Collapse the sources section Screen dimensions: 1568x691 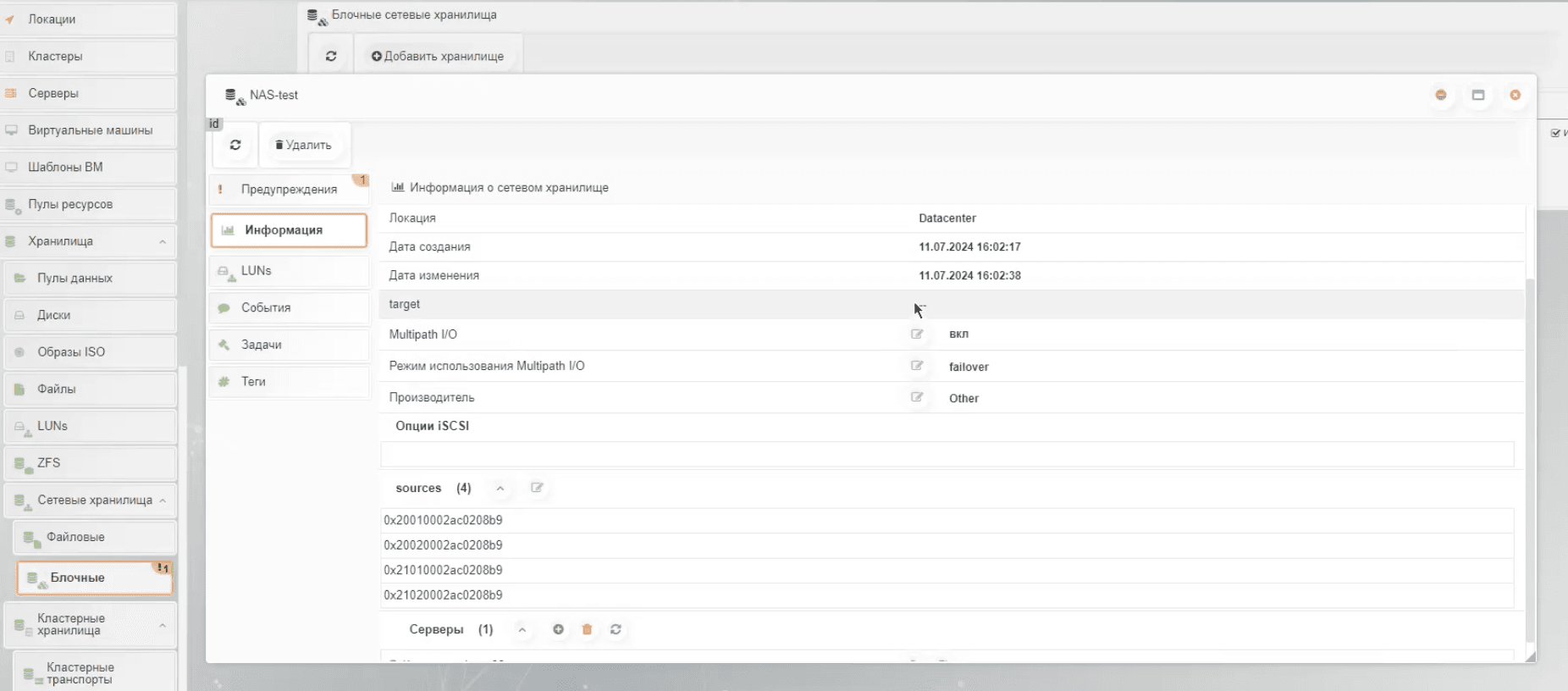[500, 489]
